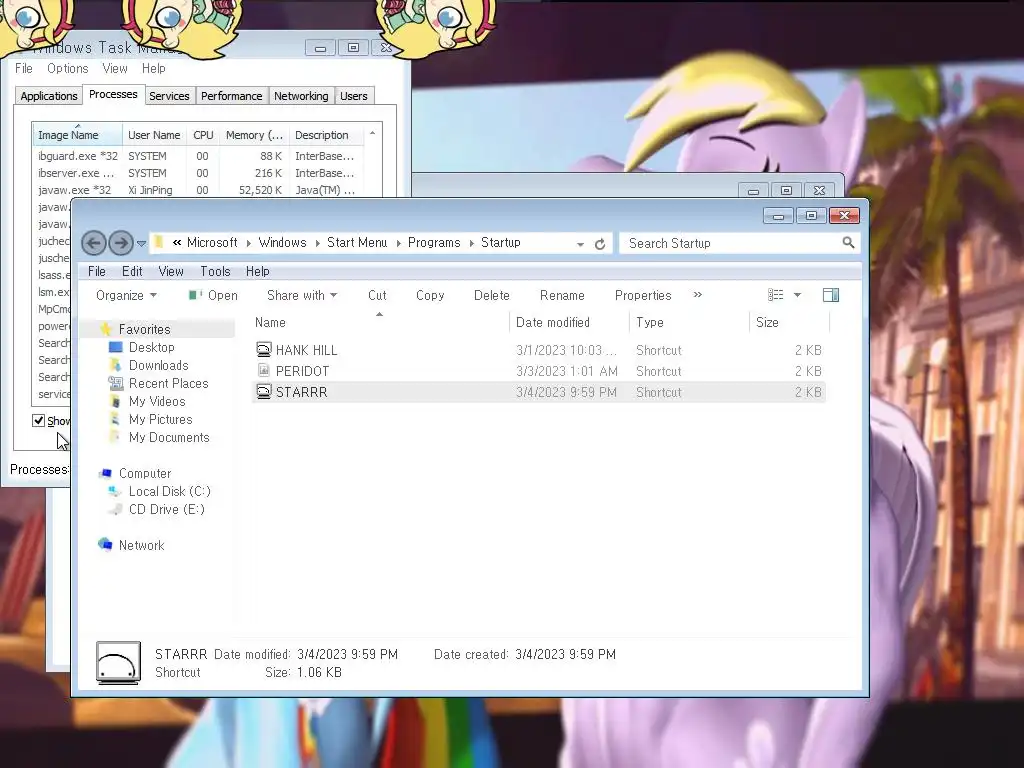This screenshot has width=1024, height=768.
Task: Open My Documents in Favorites
Action: [168, 438]
